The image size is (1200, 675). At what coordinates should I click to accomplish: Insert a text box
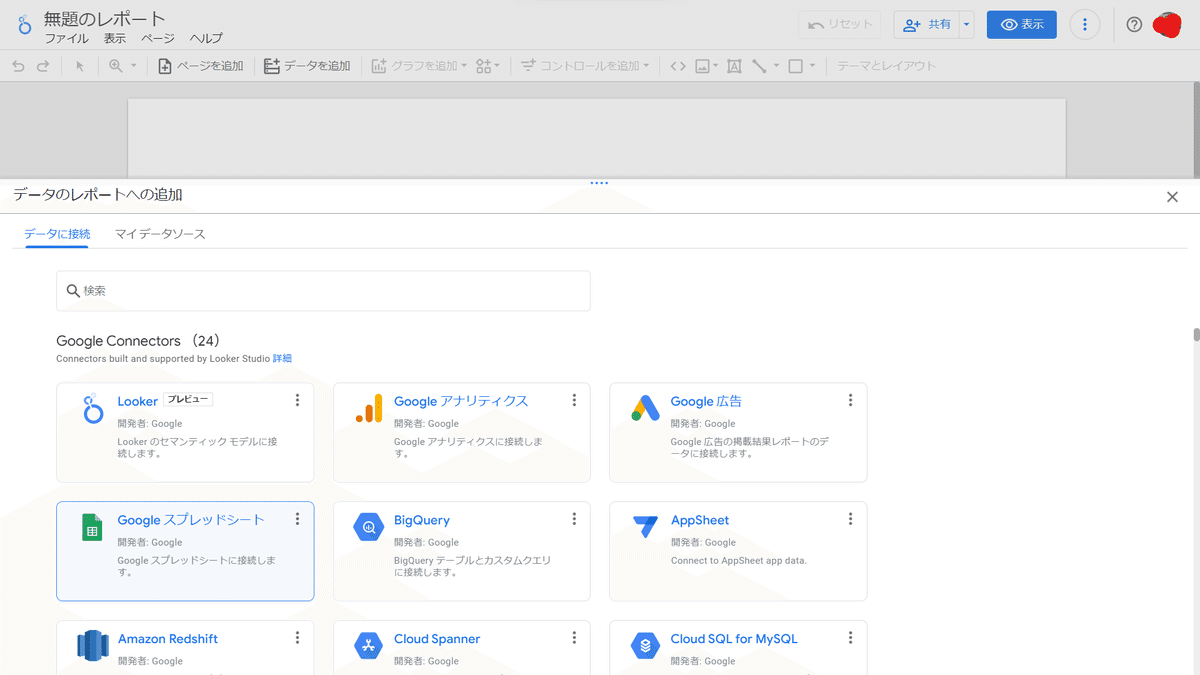[x=734, y=66]
